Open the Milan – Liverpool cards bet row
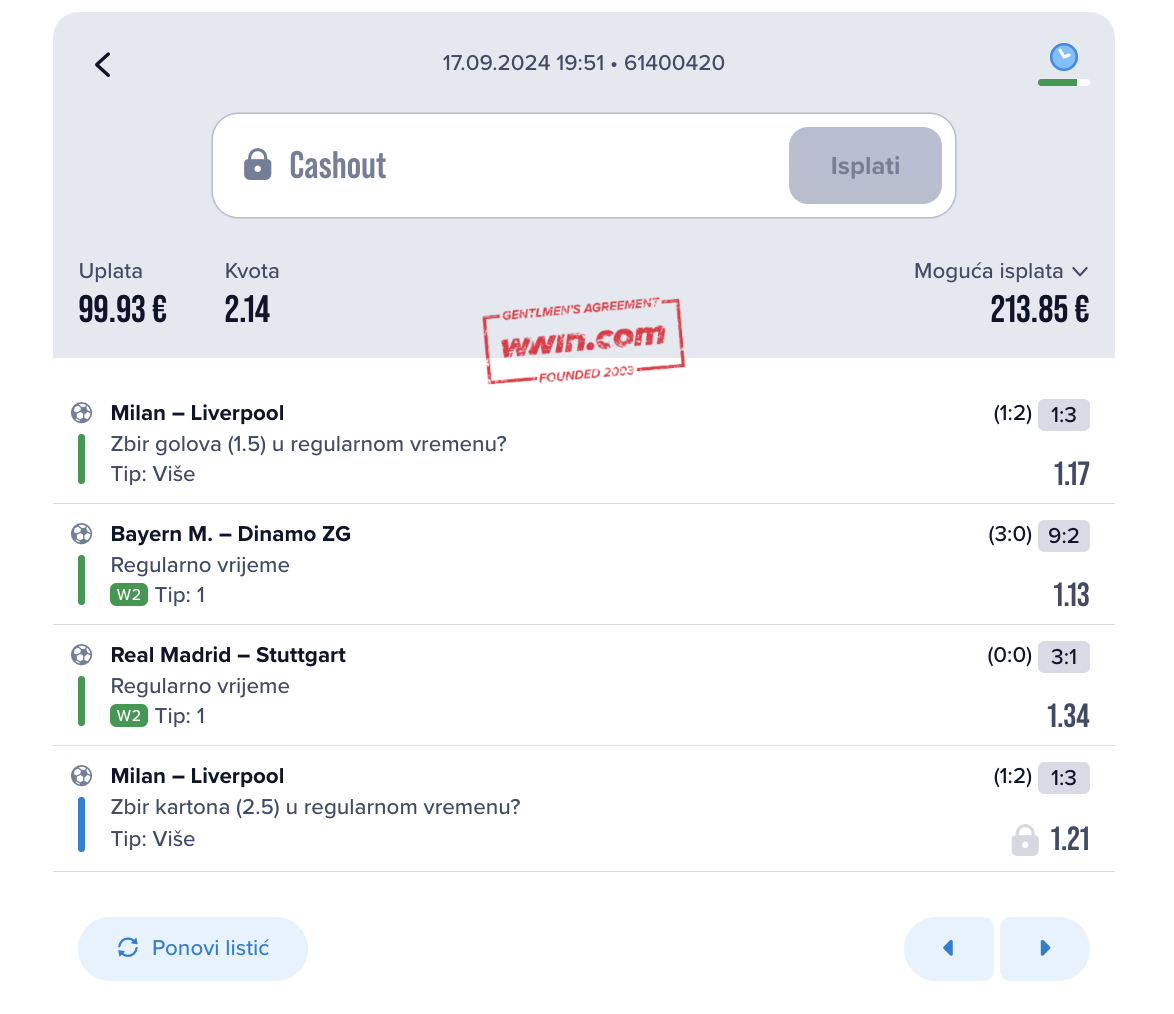Image resolution: width=1174 pixels, height=1014 pixels. tap(584, 808)
